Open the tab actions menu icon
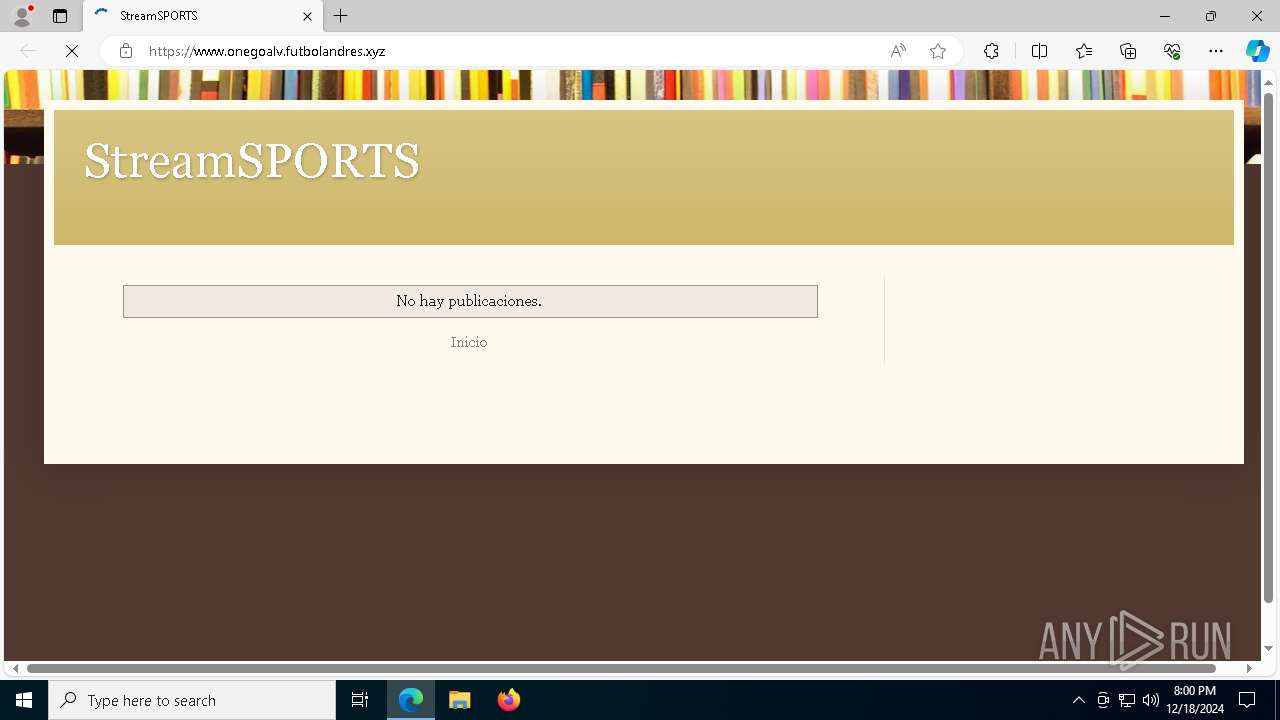This screenshot has height=720, width=1280. click(x=60, y=16)
